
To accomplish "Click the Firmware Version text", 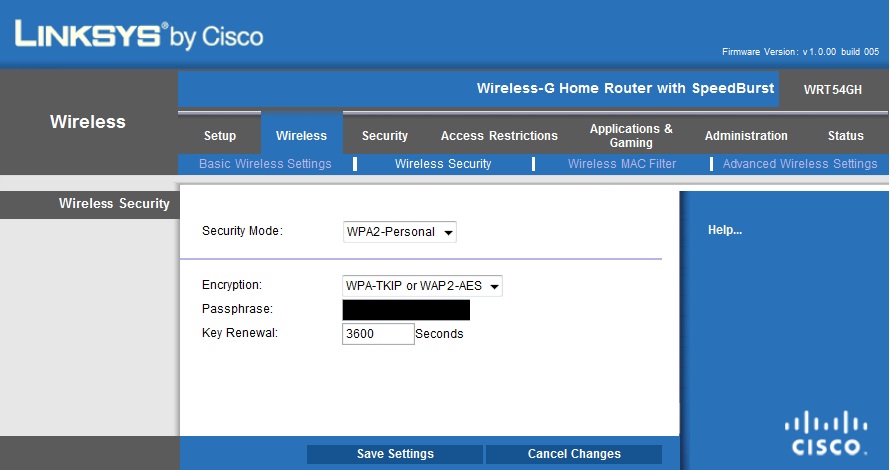I will click(800, 52).
